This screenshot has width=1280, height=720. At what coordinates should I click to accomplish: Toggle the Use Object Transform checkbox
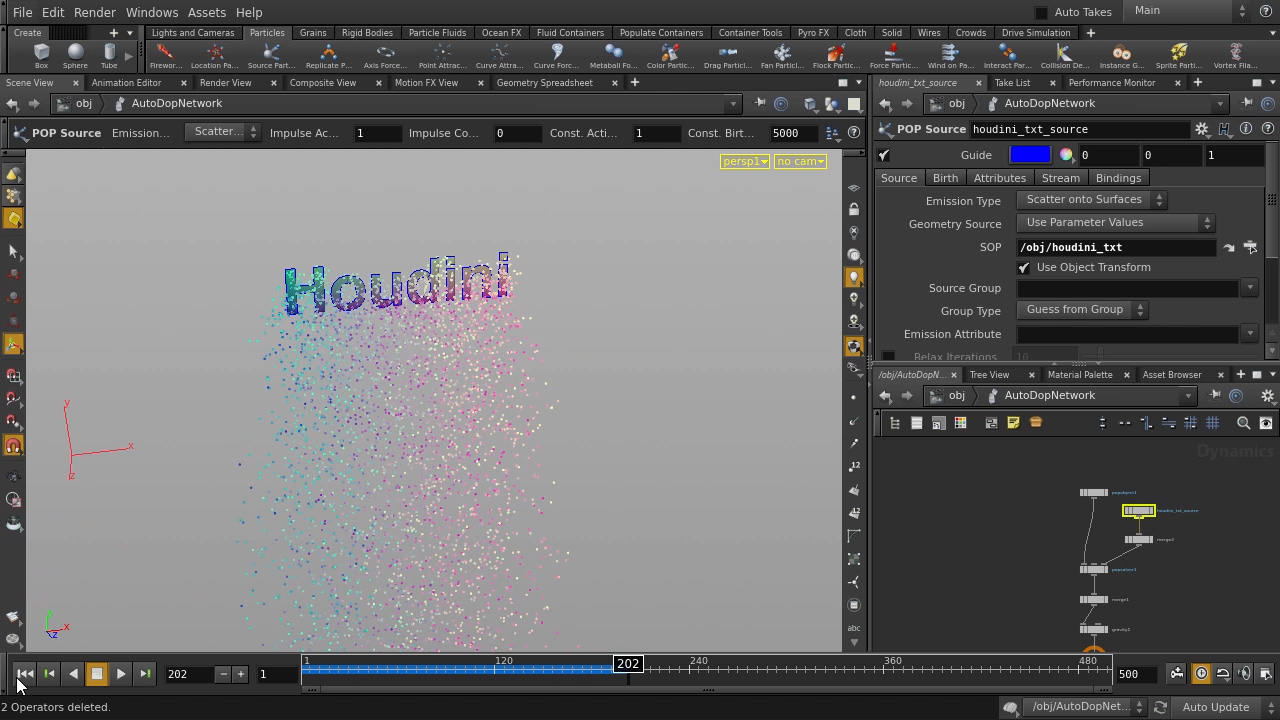(1023, 267)
